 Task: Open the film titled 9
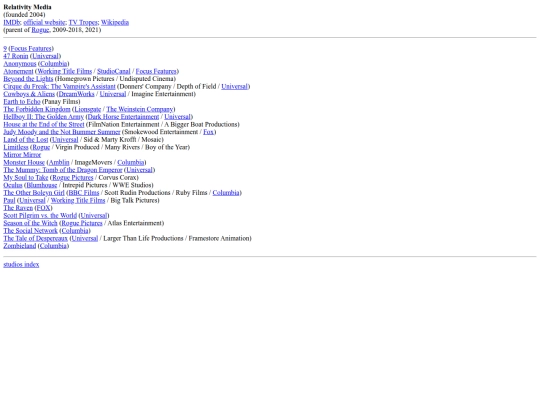5,49
